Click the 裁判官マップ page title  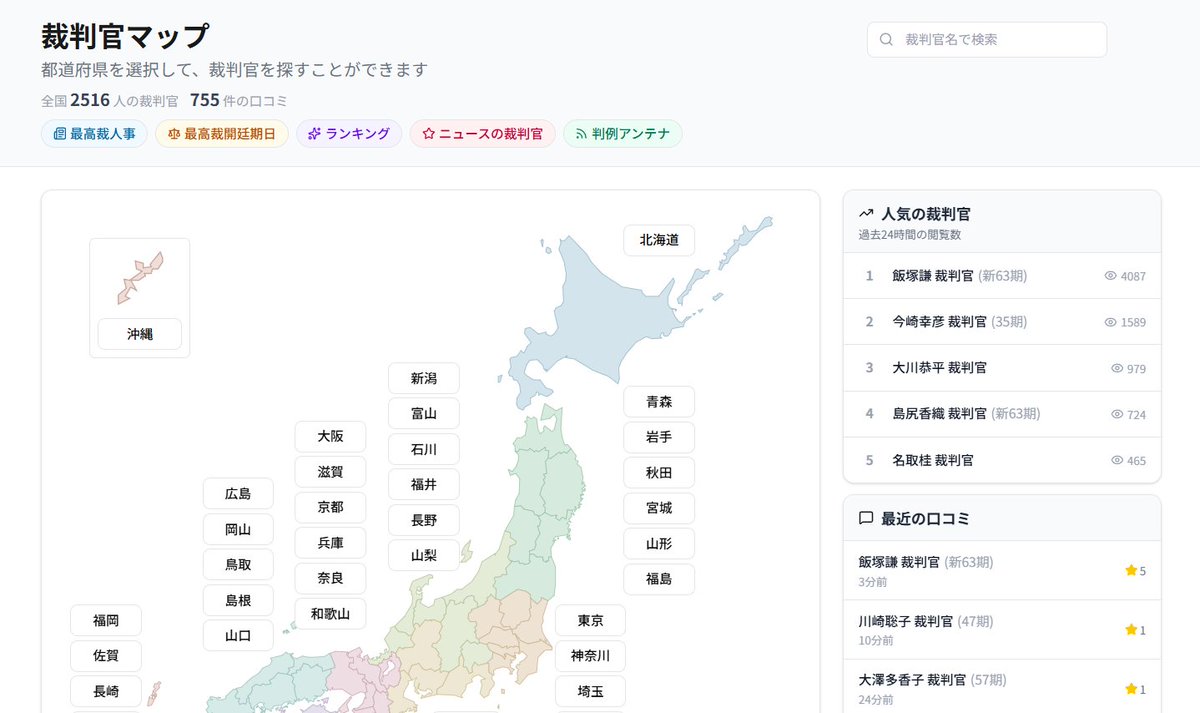125,36
